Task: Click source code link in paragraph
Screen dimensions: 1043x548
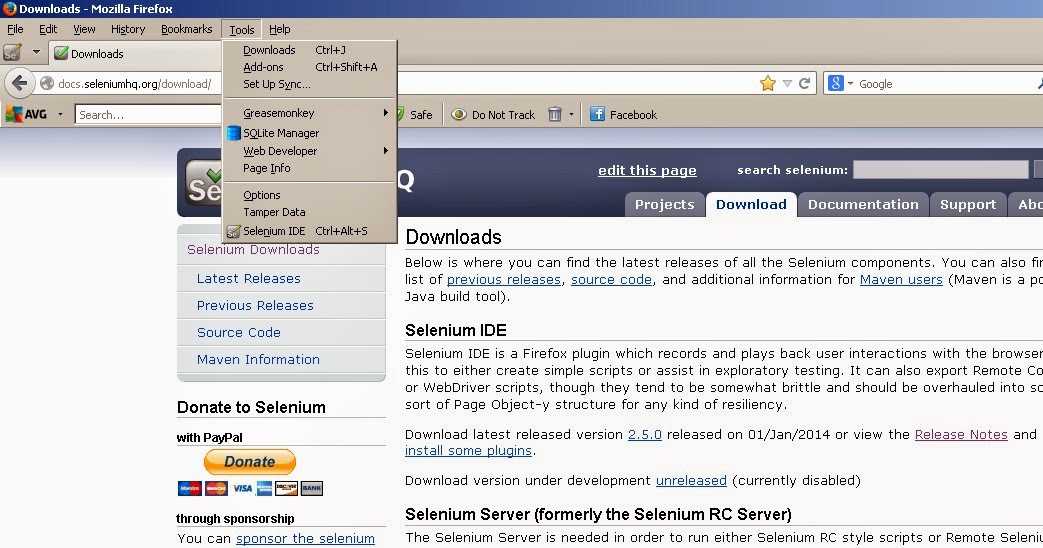Action: point(611,279)
